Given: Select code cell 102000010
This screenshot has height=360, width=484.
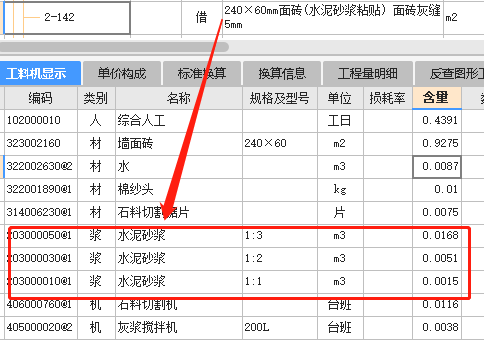Looking at the screenshot, I should pyautogui.click(x=41, y=120).
